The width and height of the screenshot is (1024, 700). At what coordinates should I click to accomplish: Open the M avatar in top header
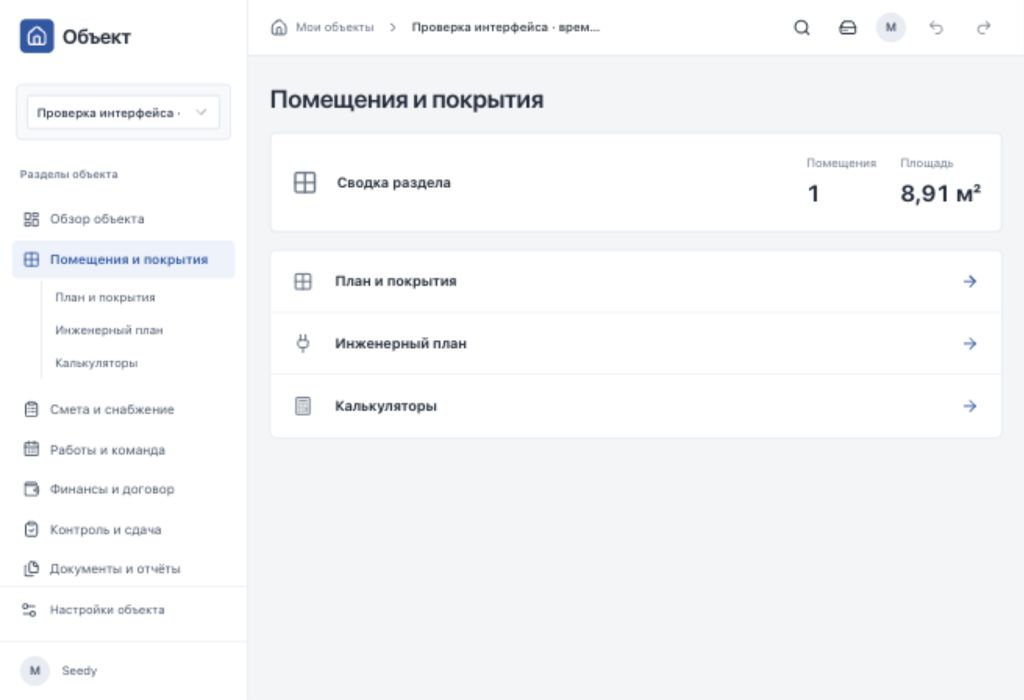pos(890,27)
